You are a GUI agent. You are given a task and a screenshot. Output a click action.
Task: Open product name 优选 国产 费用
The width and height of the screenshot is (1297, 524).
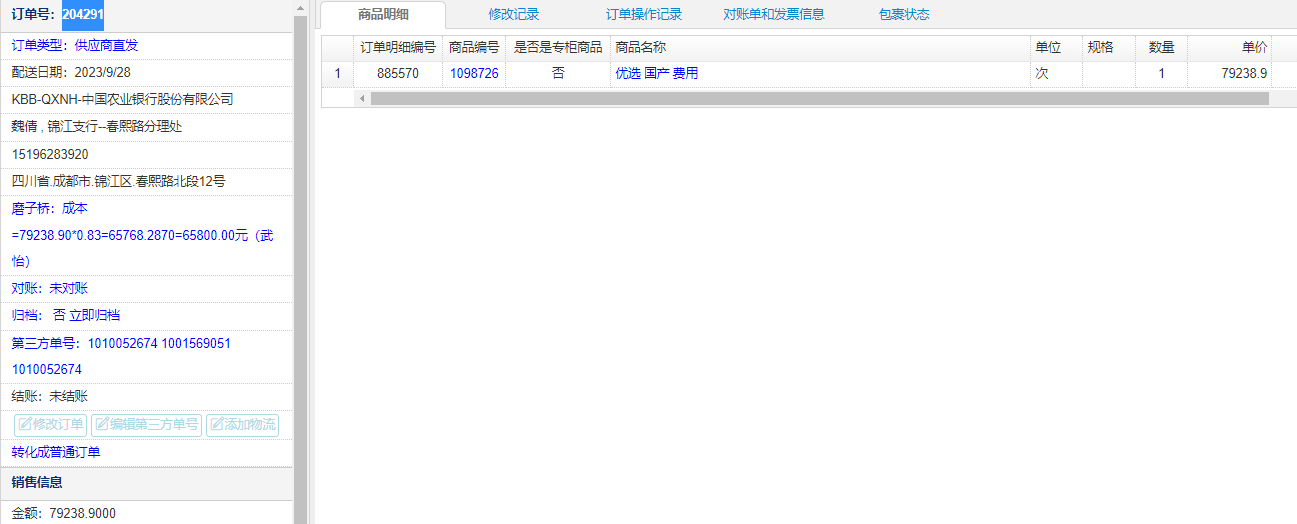(x=657, y=73)
